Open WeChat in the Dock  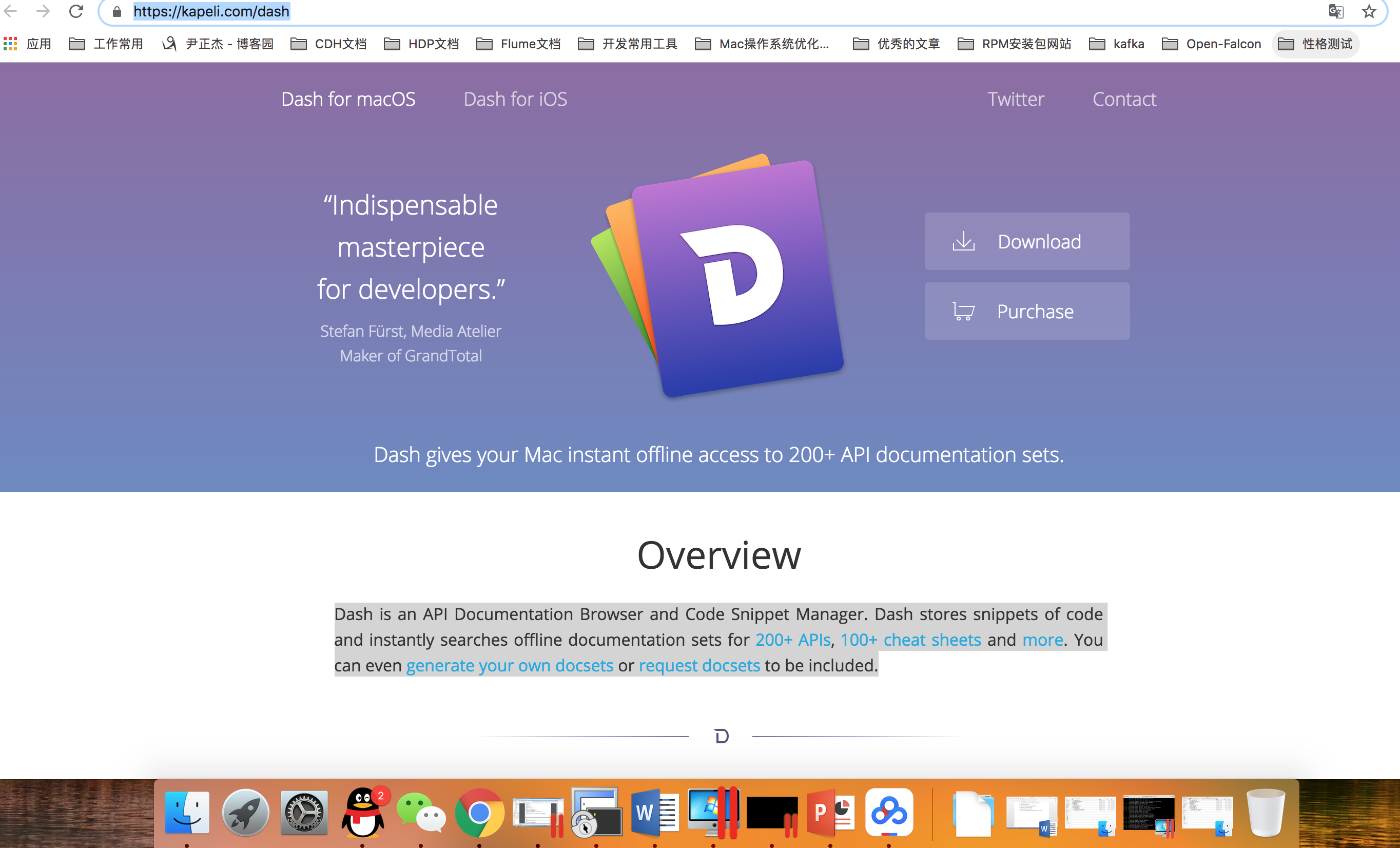[x=421, y=813]
